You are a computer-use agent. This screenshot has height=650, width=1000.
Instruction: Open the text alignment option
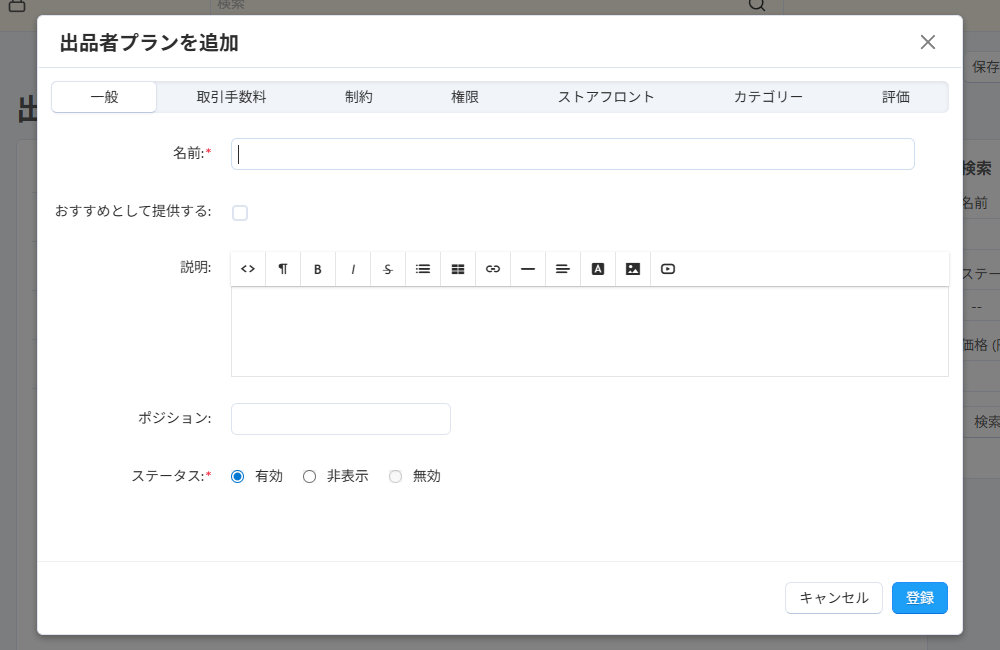pyautogui.click(x=562, y=268)
